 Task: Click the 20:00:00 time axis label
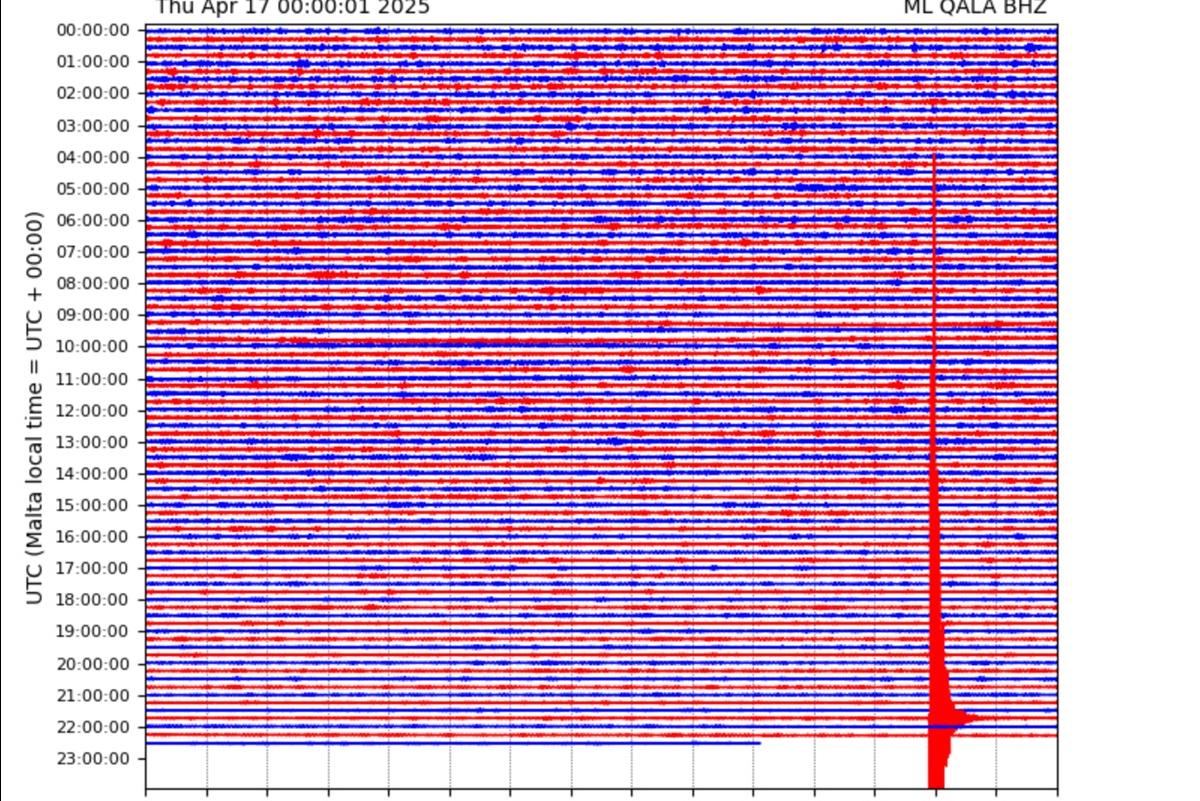(93, 664)
